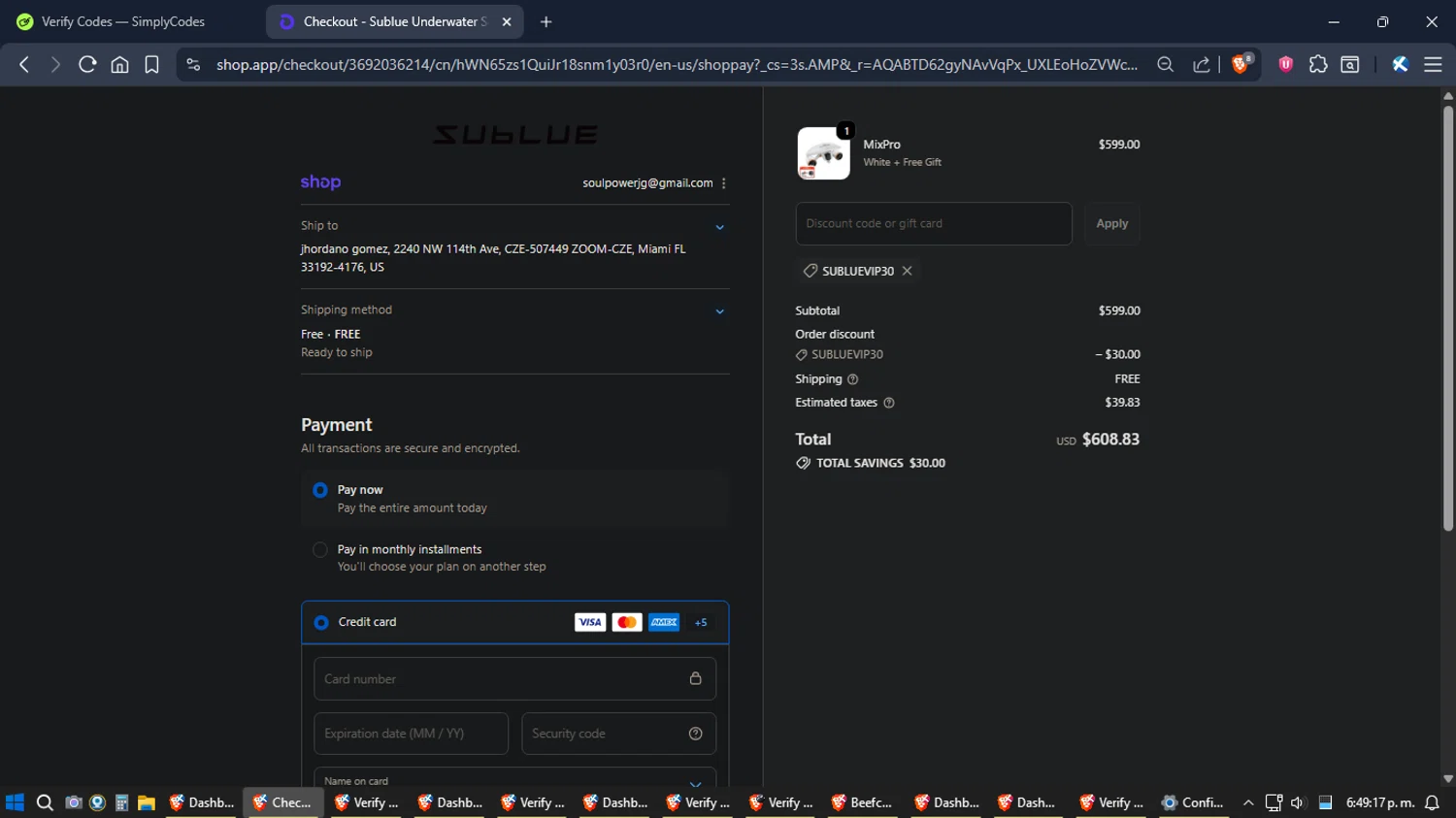
Task: Open a new browser tab
Action: (546, 21)
